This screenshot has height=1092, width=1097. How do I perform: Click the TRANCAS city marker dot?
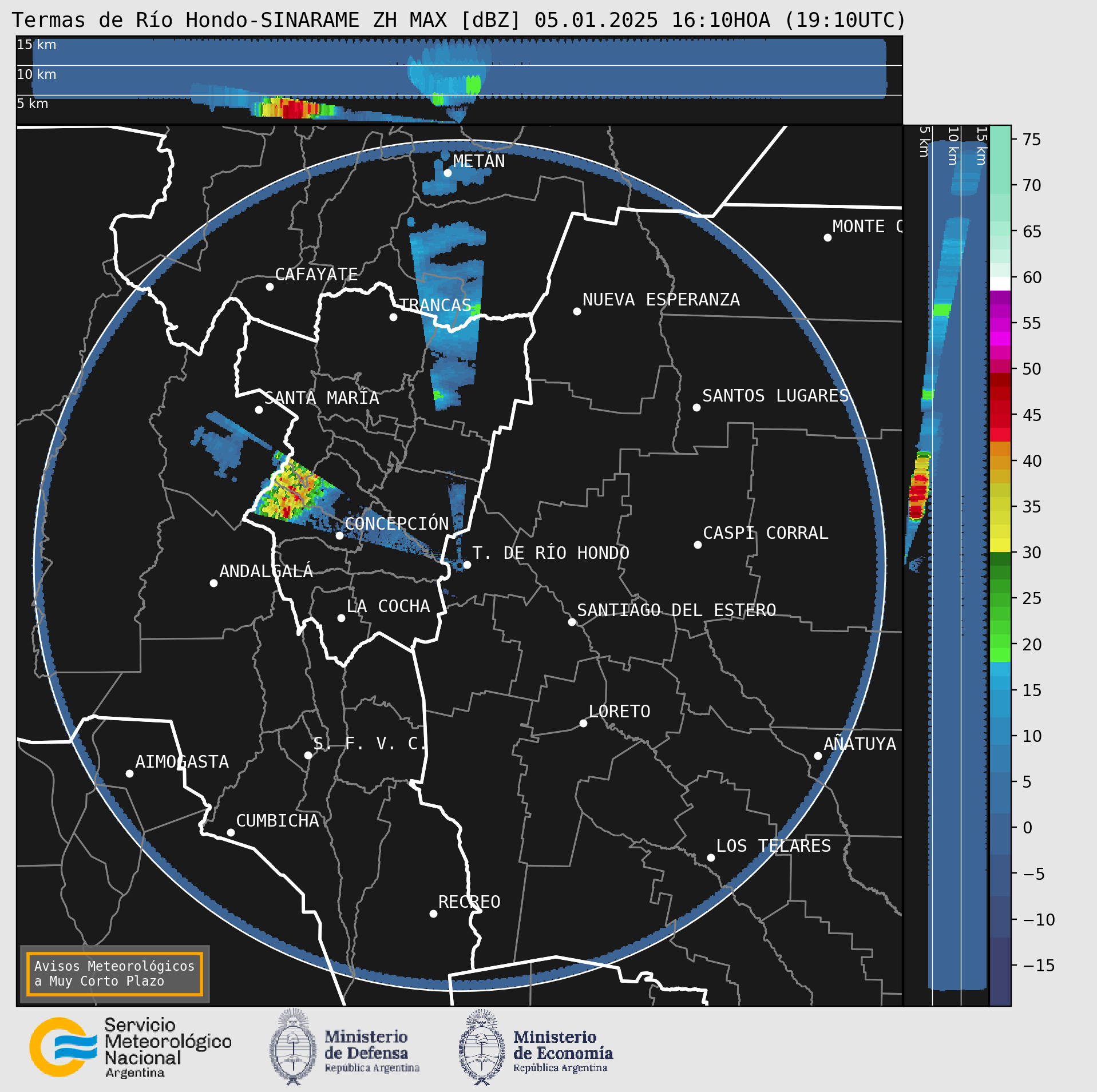point(393,317)
